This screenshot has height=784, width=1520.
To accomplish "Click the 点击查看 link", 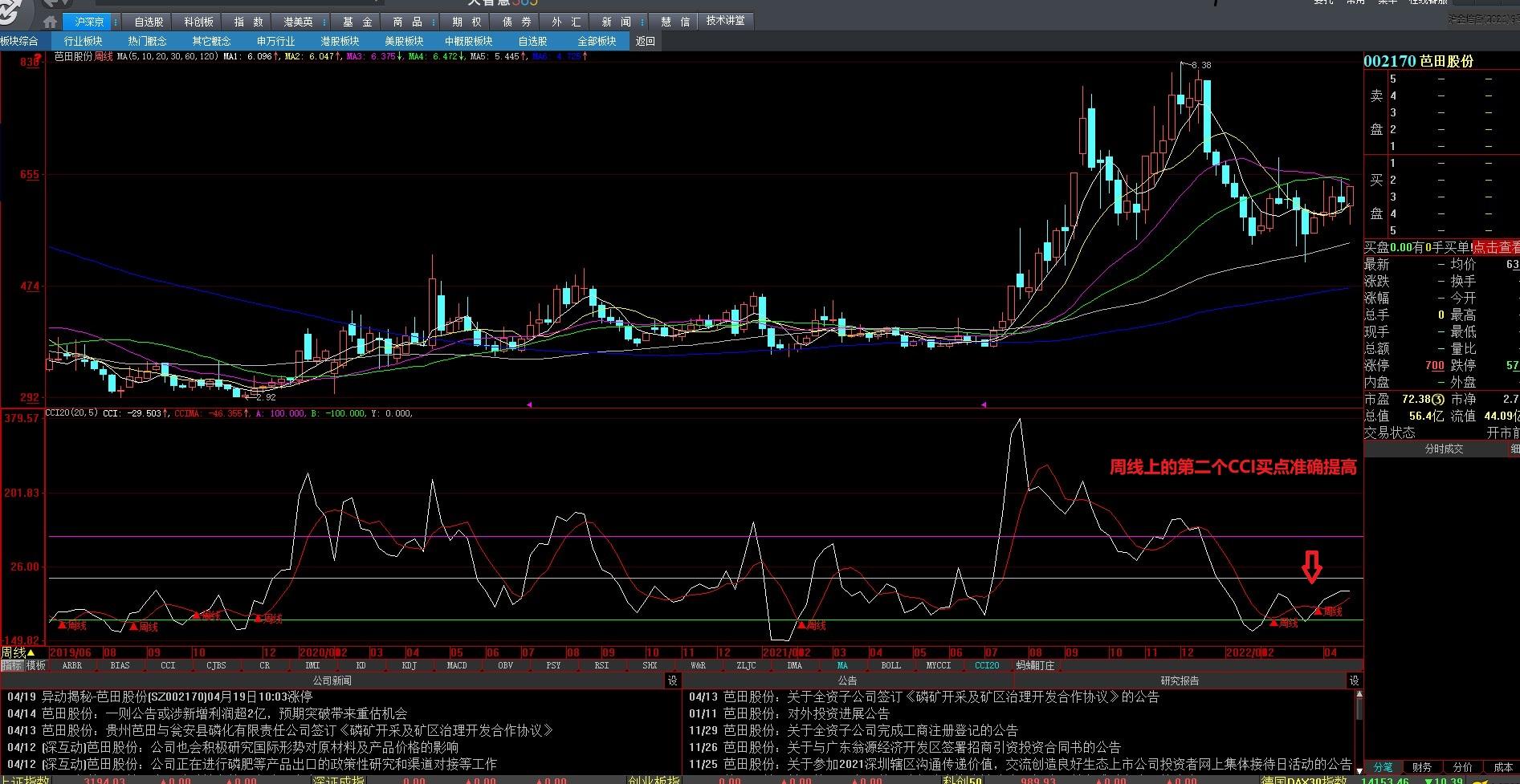I will [1495, 248].
